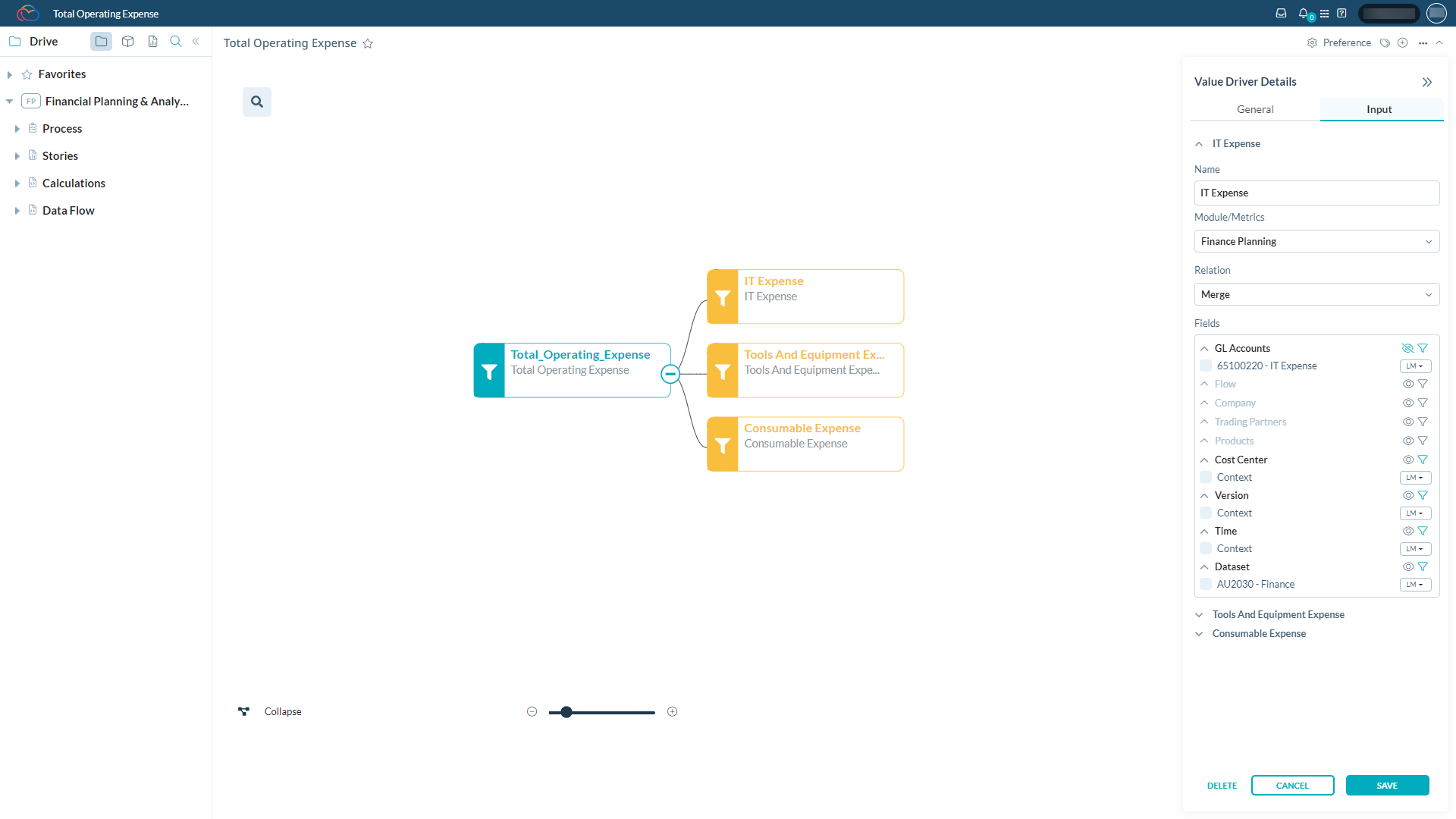Click the CANCEL button

click(x=1292, y=786)
